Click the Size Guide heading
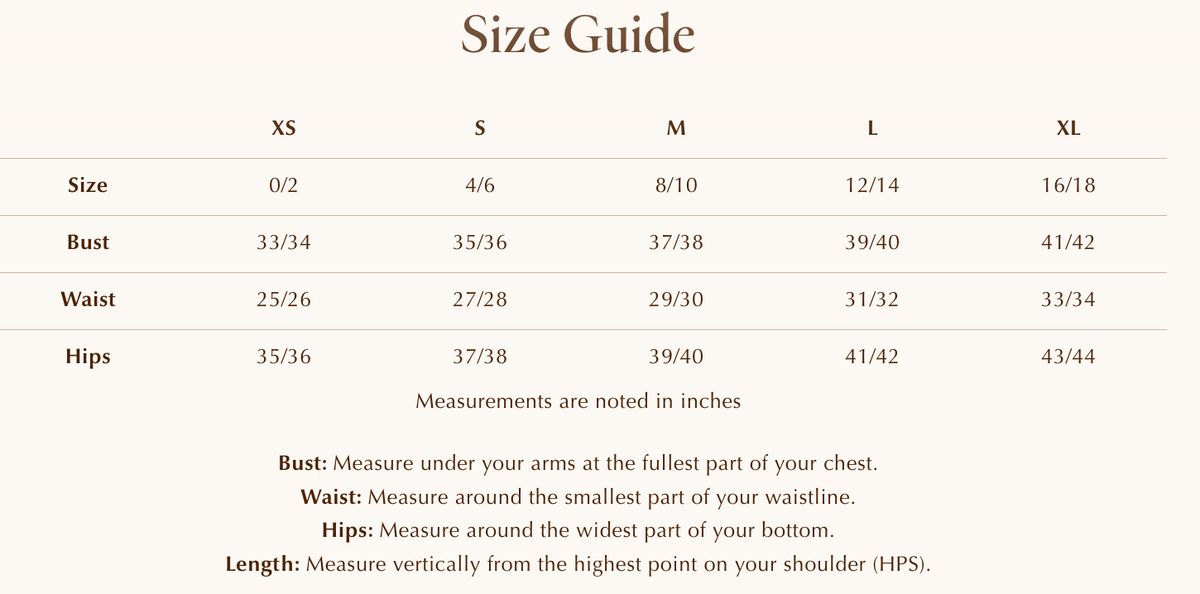The height and width of the screenshot is (594, 1200). 578,36
